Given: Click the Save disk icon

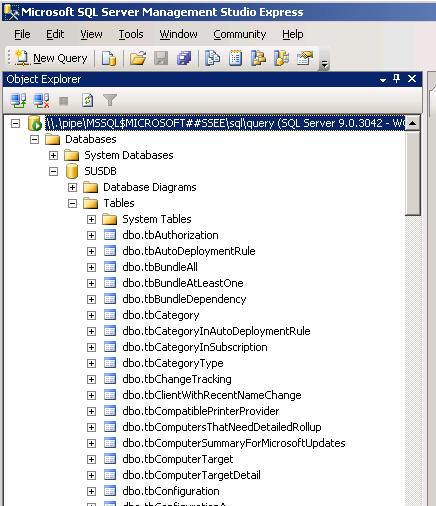Looking at the screenshot, I should tap(161, 58).
